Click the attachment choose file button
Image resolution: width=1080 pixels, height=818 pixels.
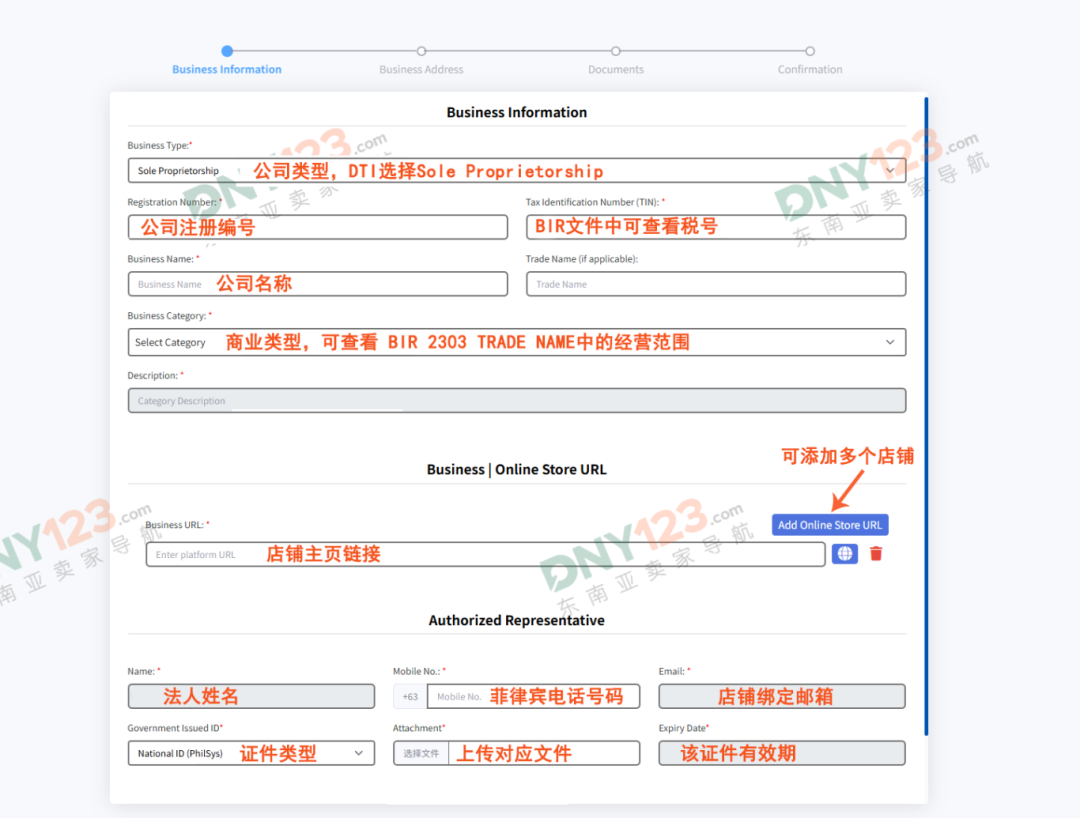pos(420,753)
